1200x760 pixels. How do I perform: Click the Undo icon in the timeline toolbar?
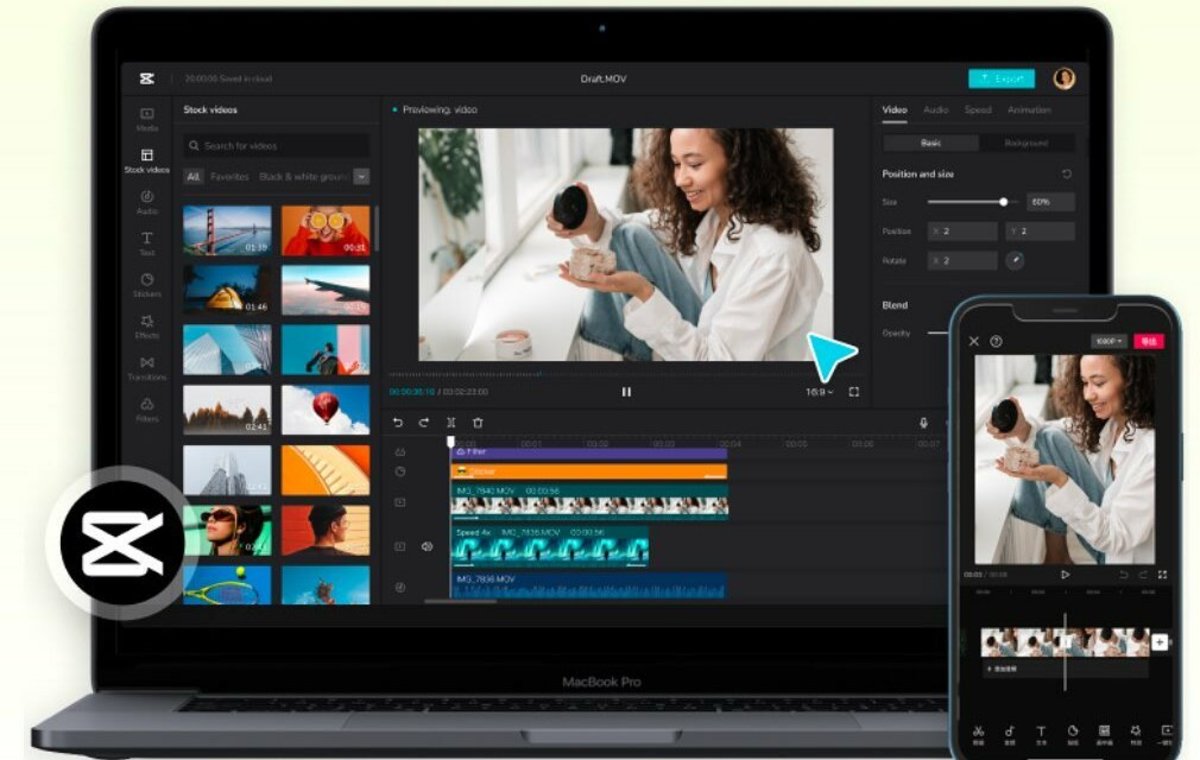pyautogui.click(x=398, y=423)
